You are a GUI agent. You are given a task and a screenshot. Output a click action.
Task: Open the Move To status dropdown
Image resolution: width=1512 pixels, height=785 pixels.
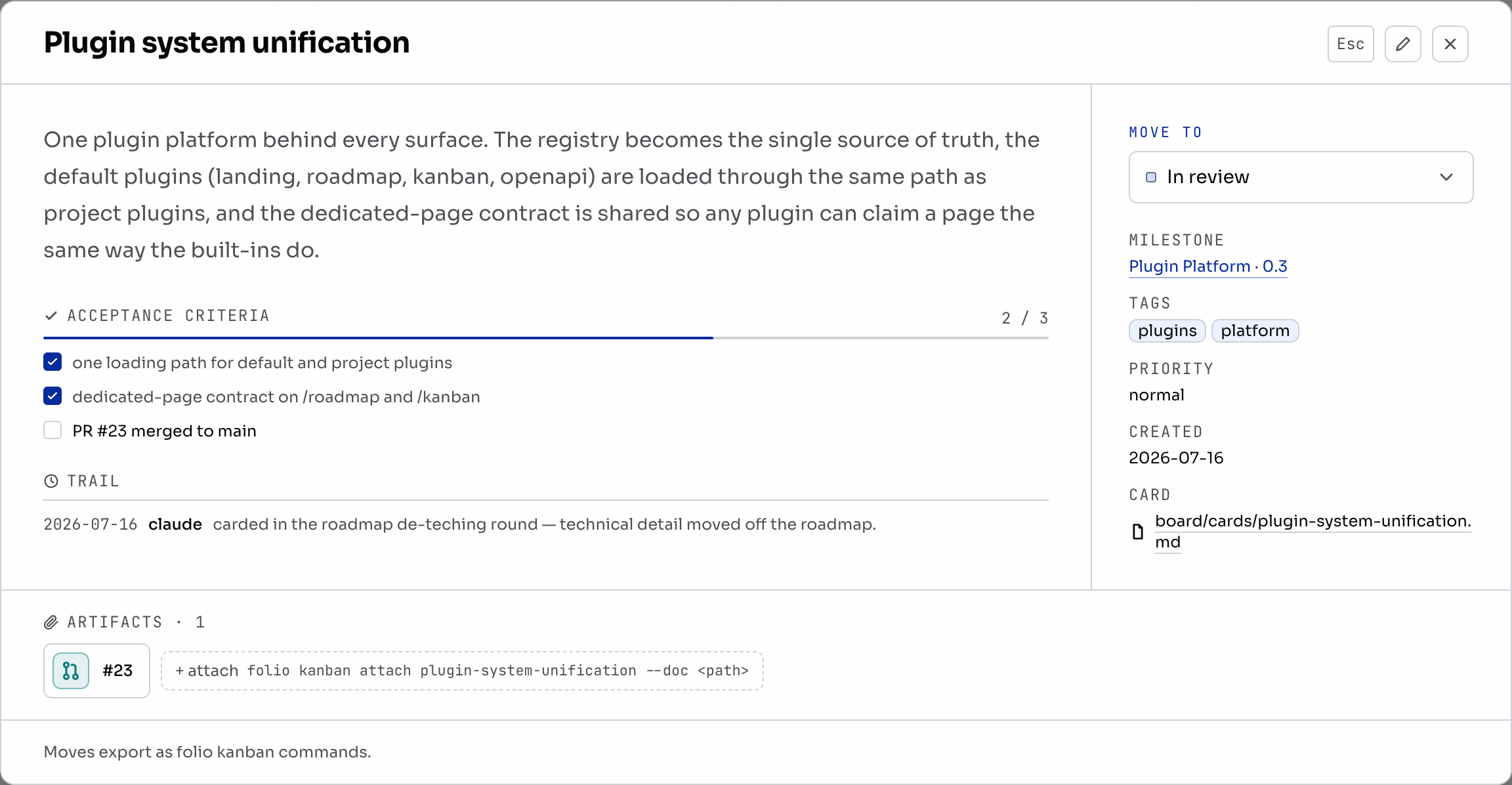1301,177
